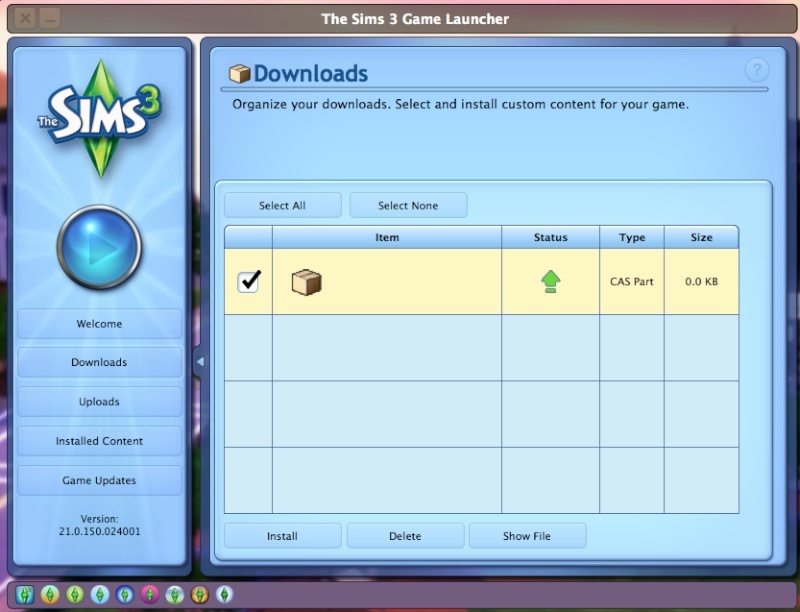Screen dimensions: 800x612
Task: Open the Welcome section
Action: coord(99,324)
